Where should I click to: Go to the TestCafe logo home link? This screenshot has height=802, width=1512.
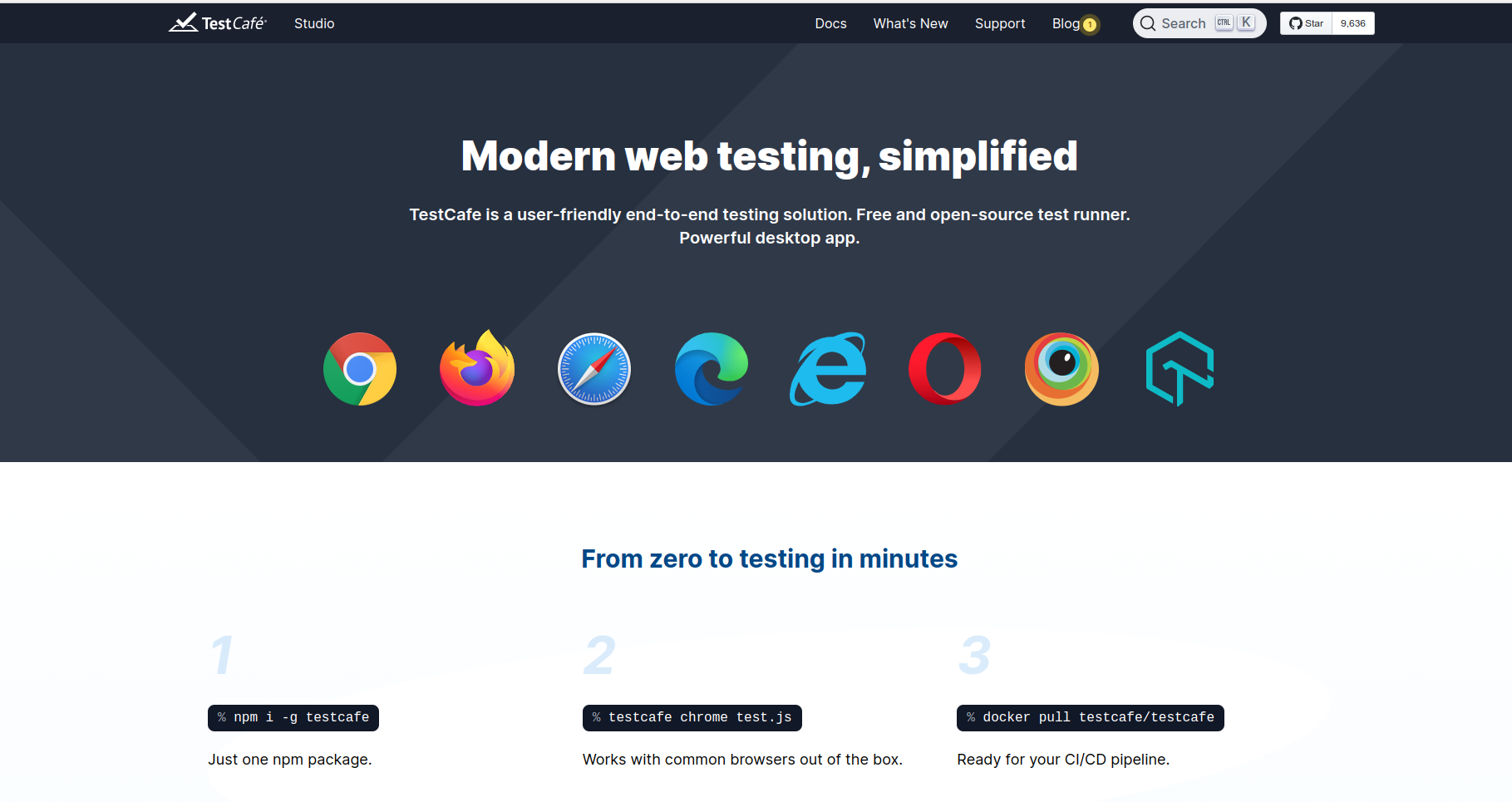point(218,23)
